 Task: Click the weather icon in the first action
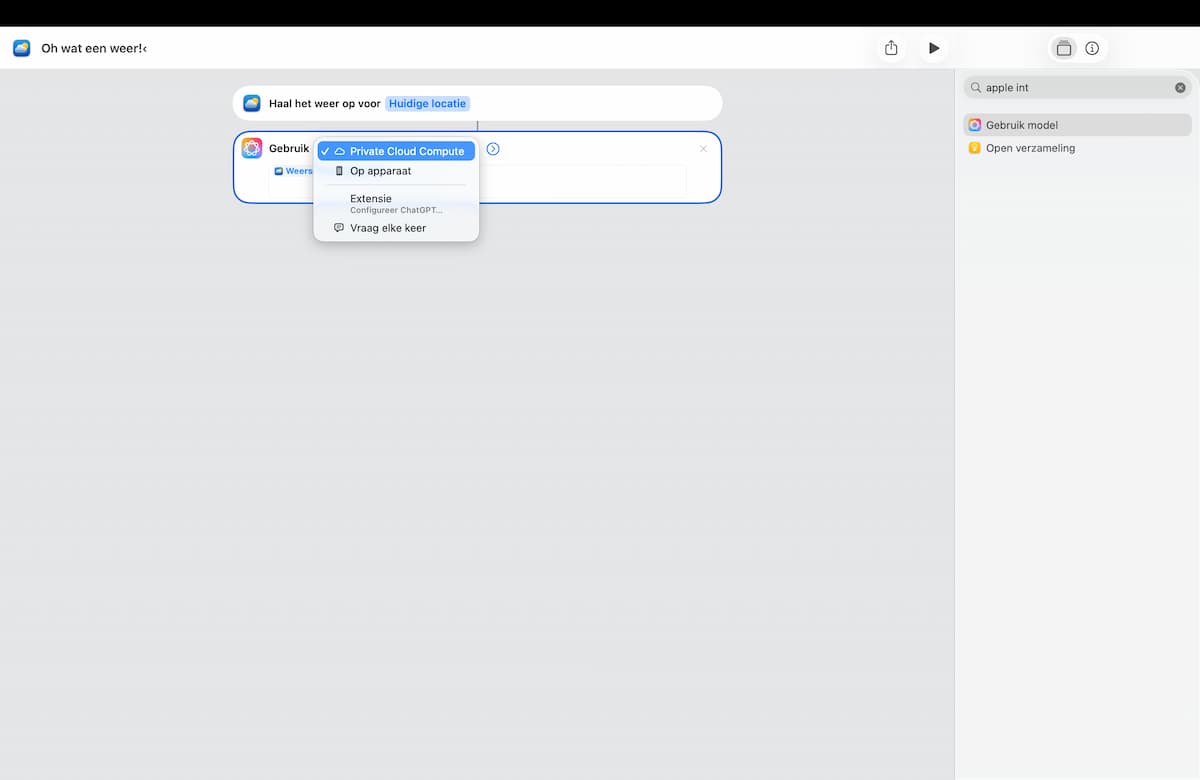pos(252,103)
